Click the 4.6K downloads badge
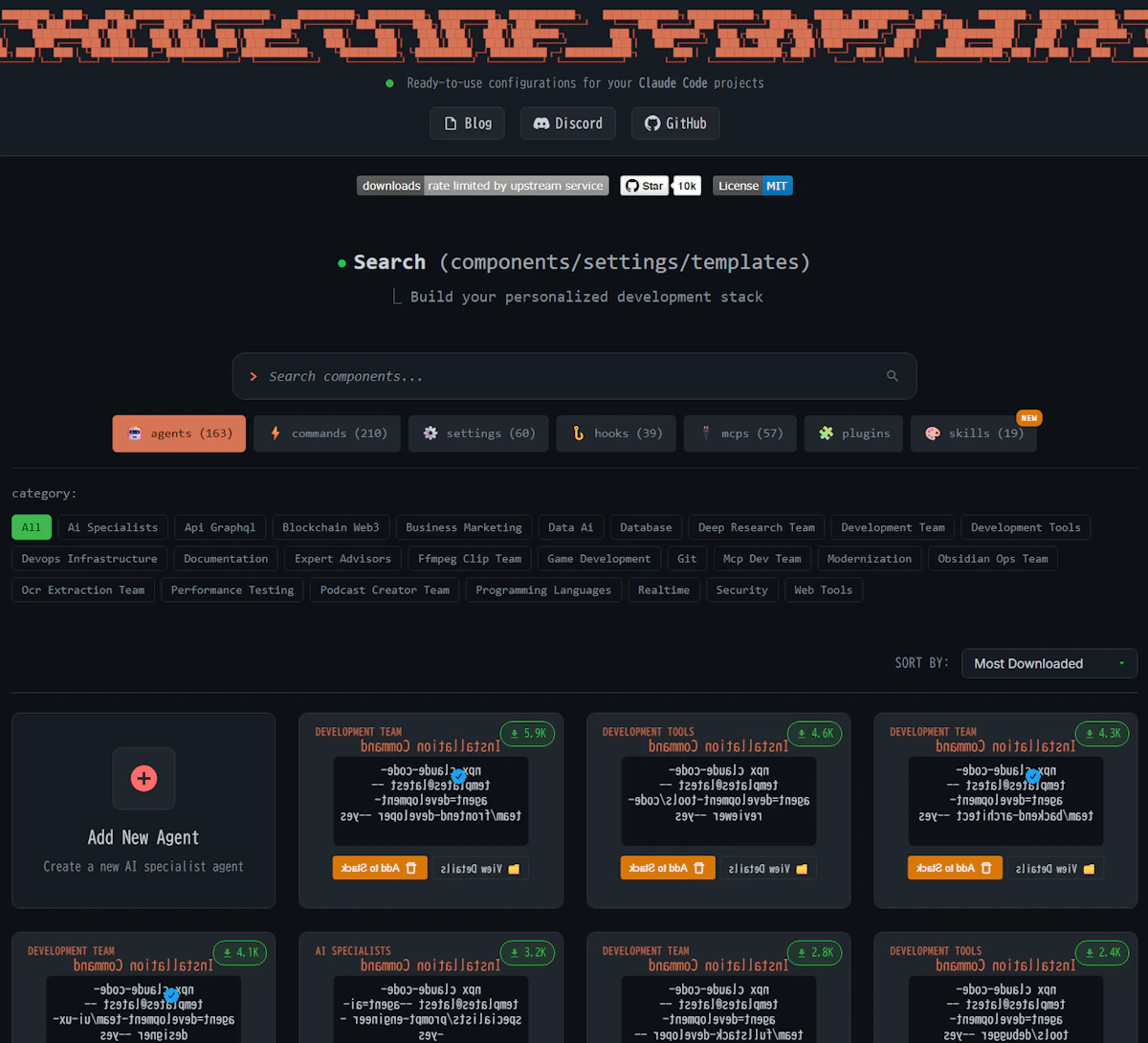The width and height of the screenshot is (1148, 1043). (x=815, y=734)
